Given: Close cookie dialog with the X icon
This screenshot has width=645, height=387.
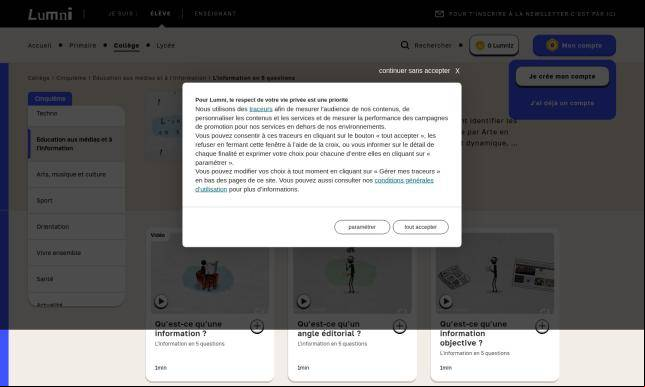Looking at the screenshot, I should click(457, 71).
